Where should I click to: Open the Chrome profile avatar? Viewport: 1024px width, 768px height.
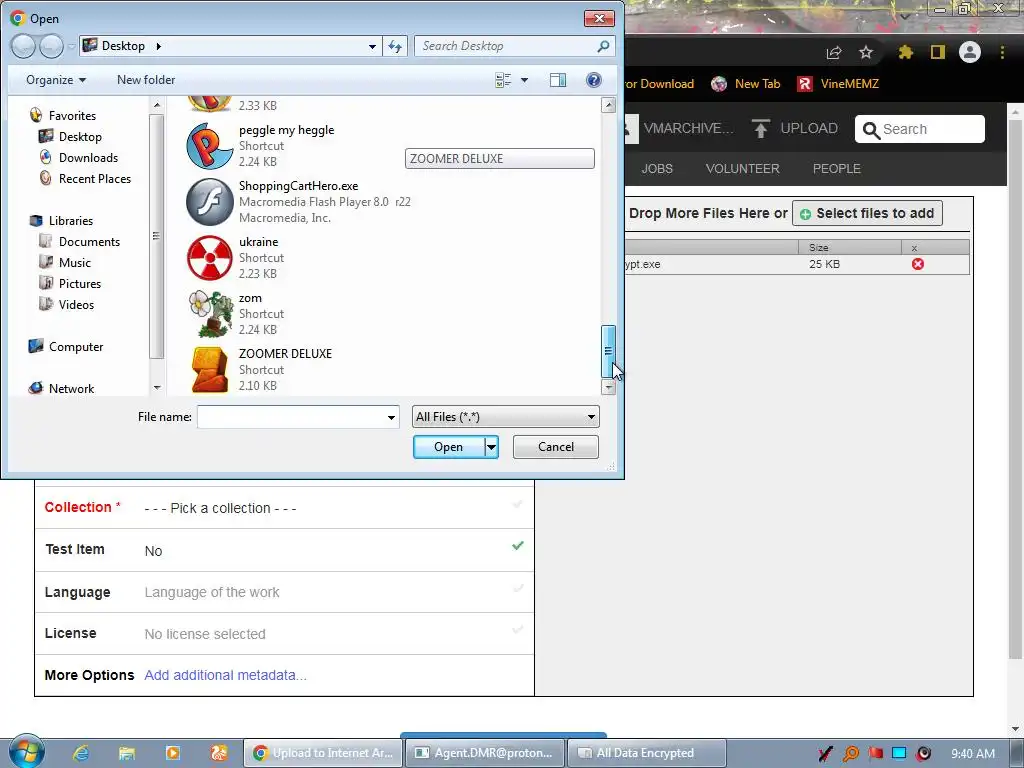pyautogui.click(x=970, y=52)
